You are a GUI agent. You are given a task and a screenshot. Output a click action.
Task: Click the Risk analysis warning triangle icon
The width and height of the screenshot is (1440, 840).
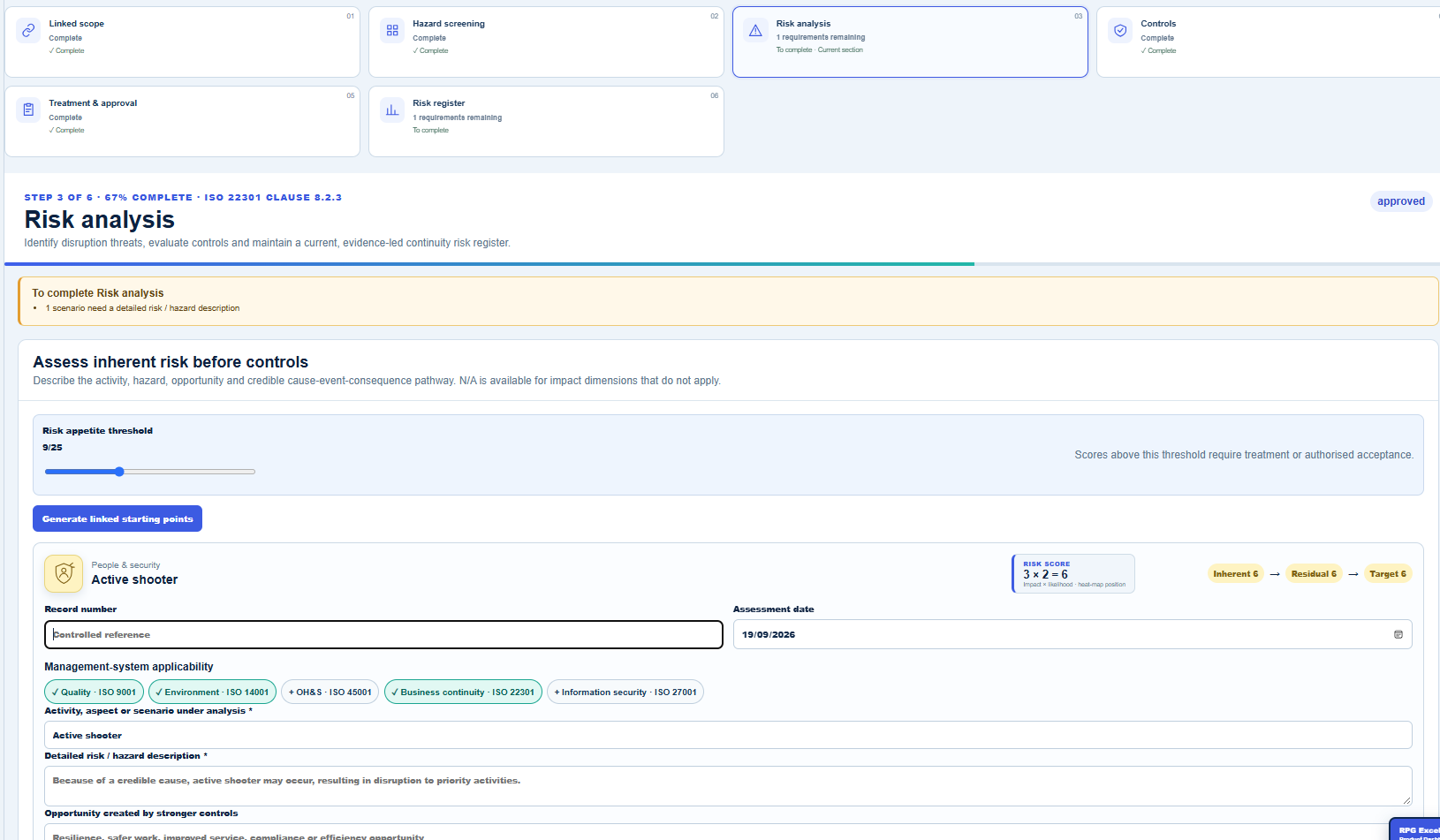click(x=755, y=31)
